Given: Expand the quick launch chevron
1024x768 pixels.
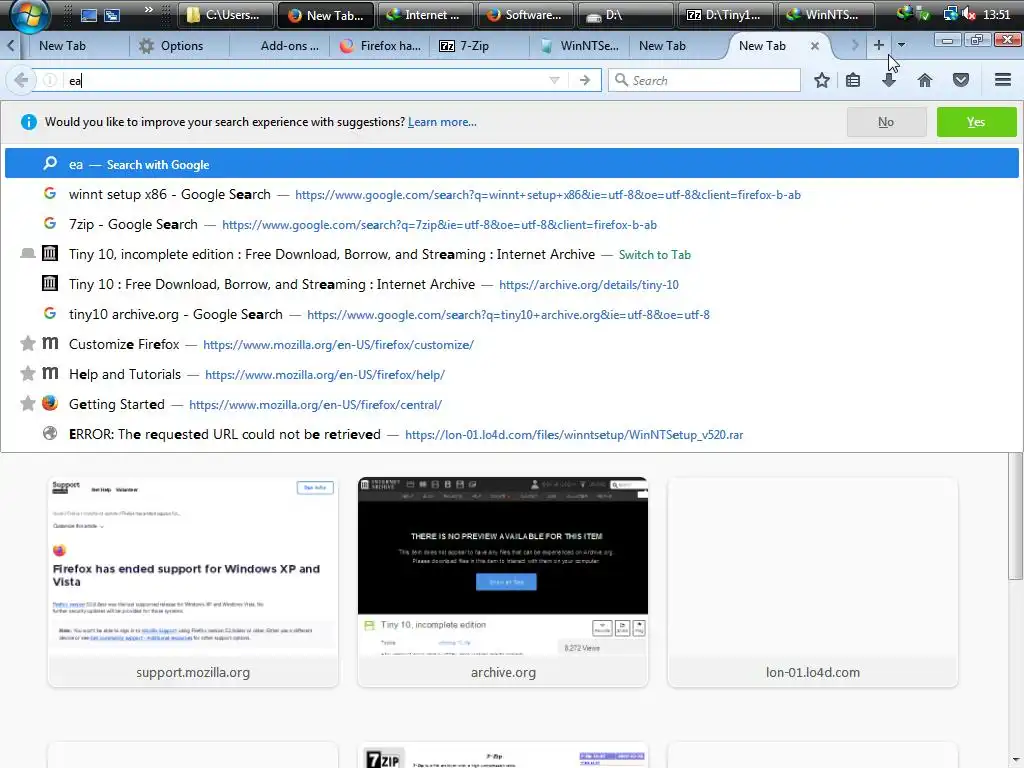Looking at the screenshot, I should click(x=149, y=10).
